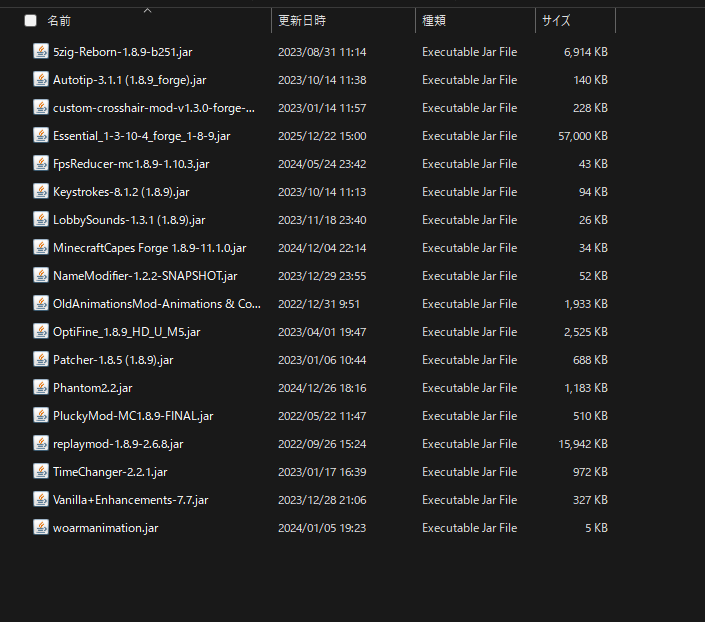The image size is (705, 622).
Task: Select file name woarmanimation.jar
Action: (105, 528)
